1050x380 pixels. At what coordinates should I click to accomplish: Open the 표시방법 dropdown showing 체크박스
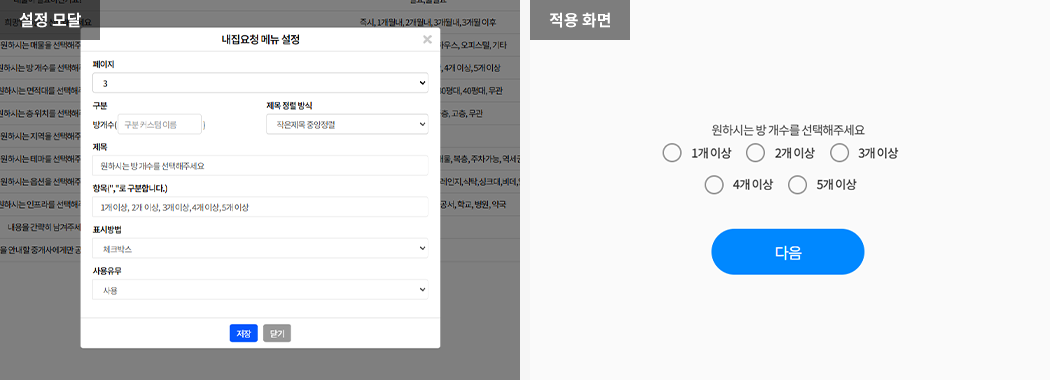[x=260, y=249]
